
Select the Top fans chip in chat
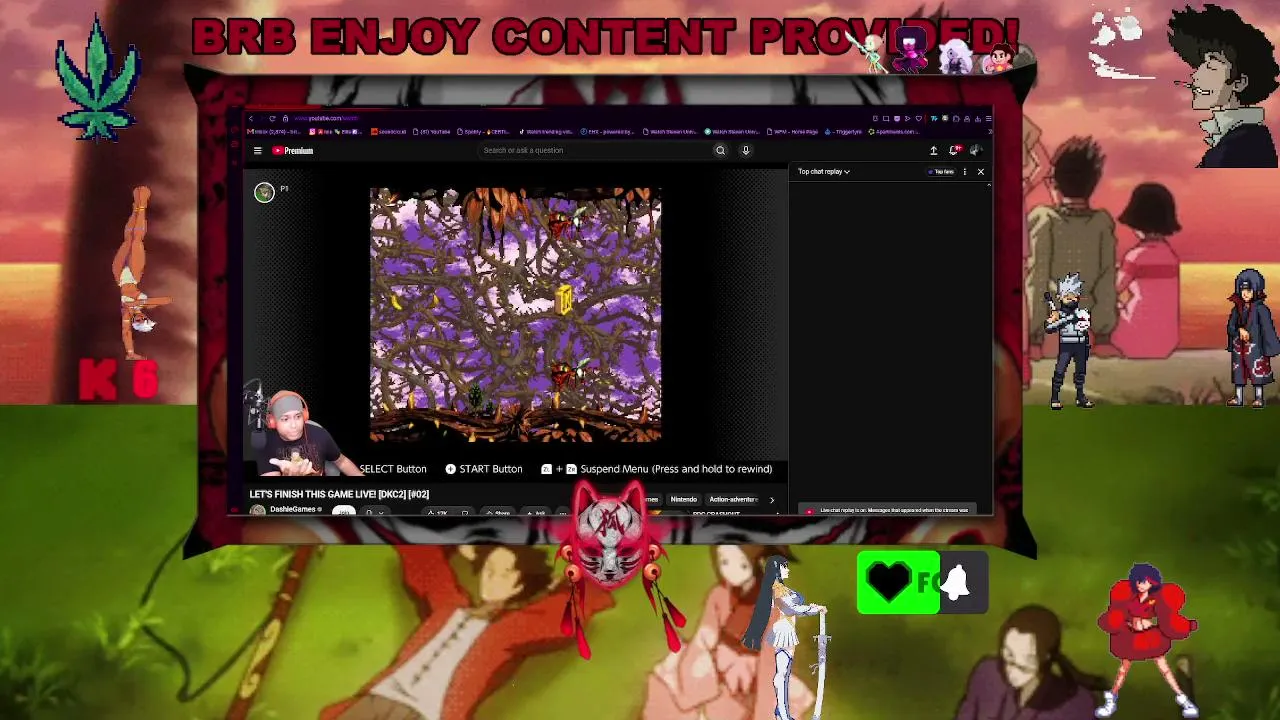coord(942,172)
